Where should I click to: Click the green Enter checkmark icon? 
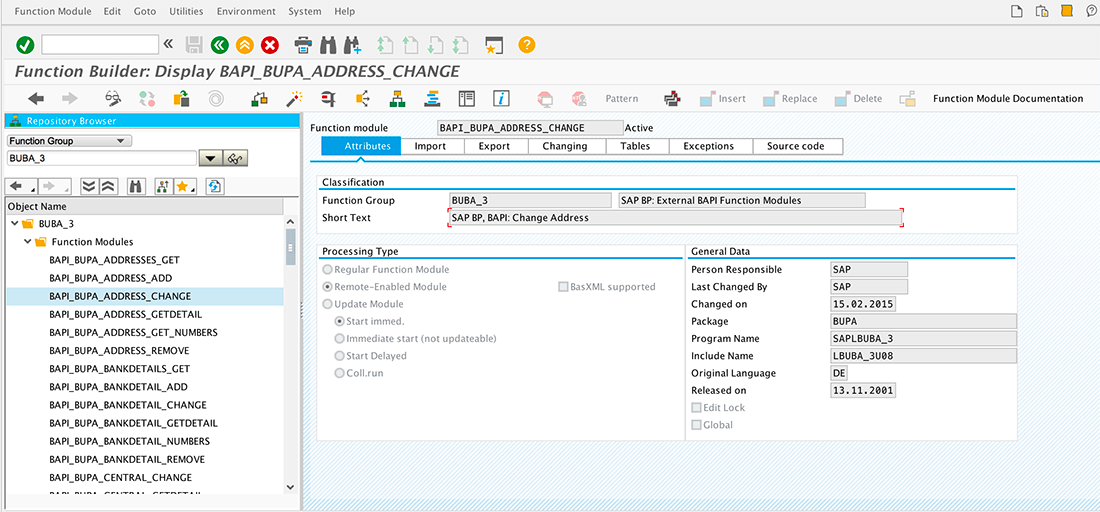coord(25,44)
